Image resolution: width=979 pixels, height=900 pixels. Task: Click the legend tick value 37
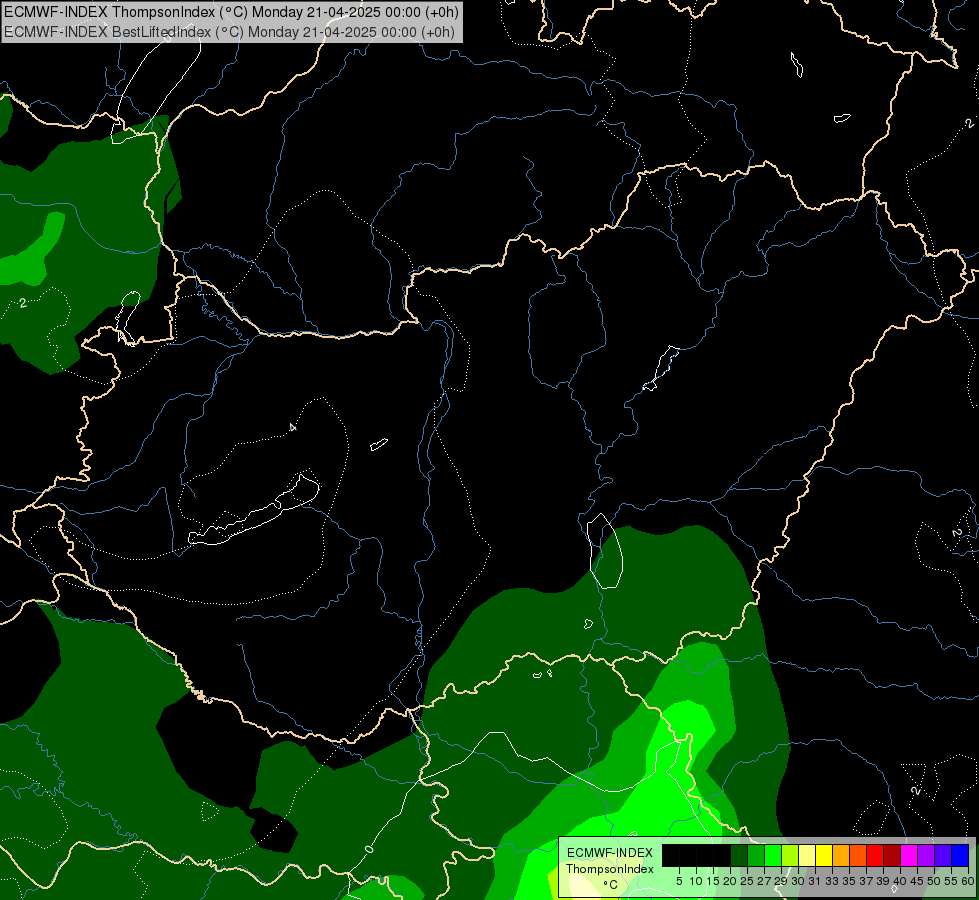click(x=866, y=881)
